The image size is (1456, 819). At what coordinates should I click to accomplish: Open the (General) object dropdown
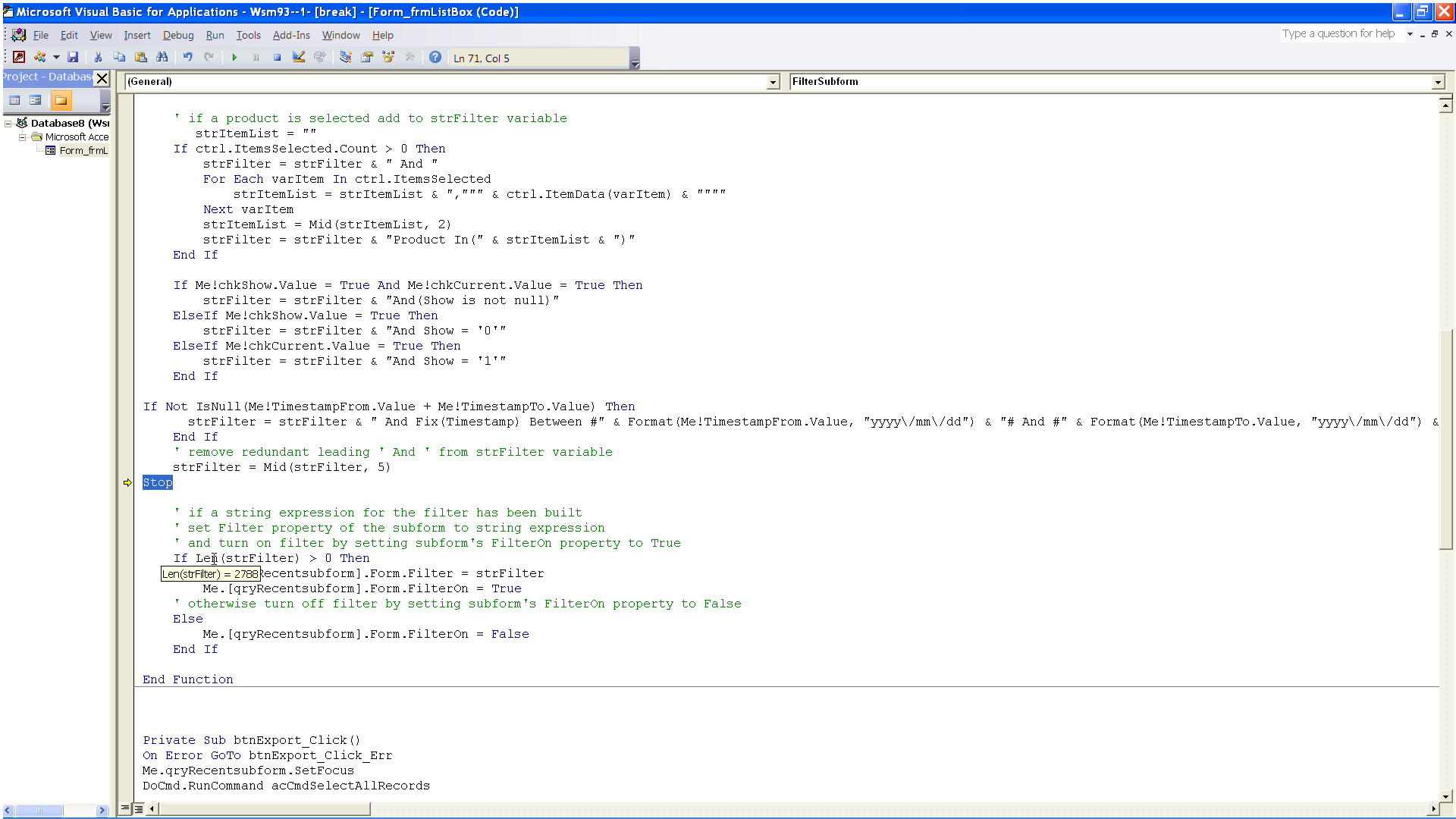773,81
